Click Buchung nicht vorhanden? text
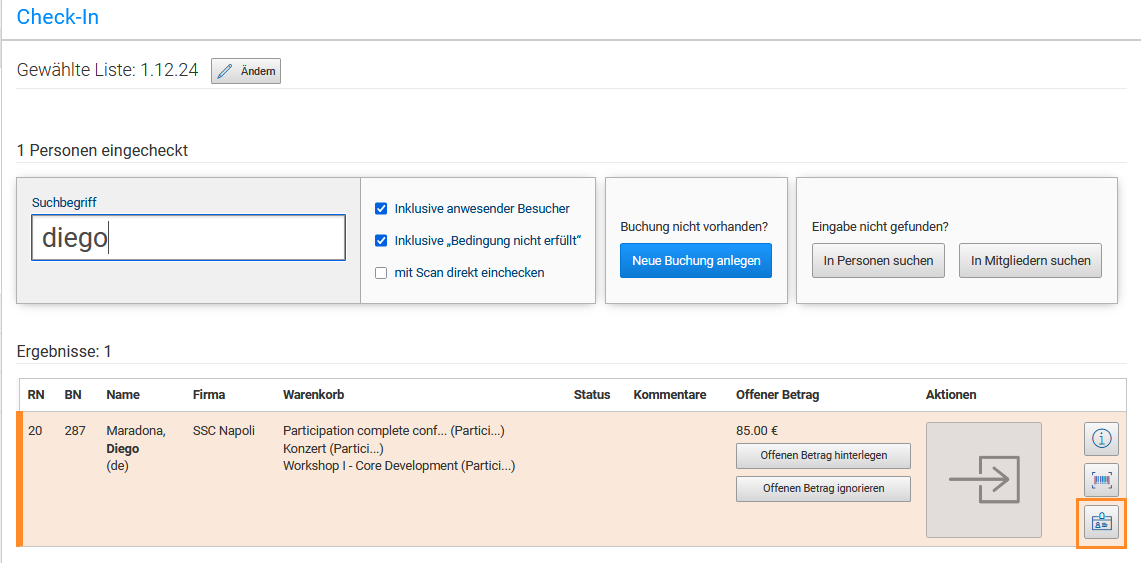This screenshot has height=563, width=1141. [x=693, y=227]
